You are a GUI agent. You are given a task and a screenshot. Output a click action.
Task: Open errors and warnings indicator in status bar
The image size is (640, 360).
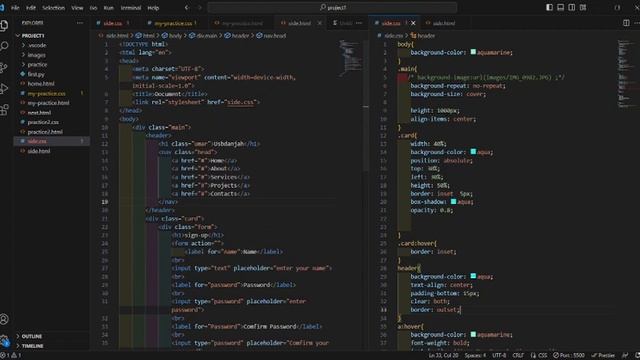click(x=11, y=356)
